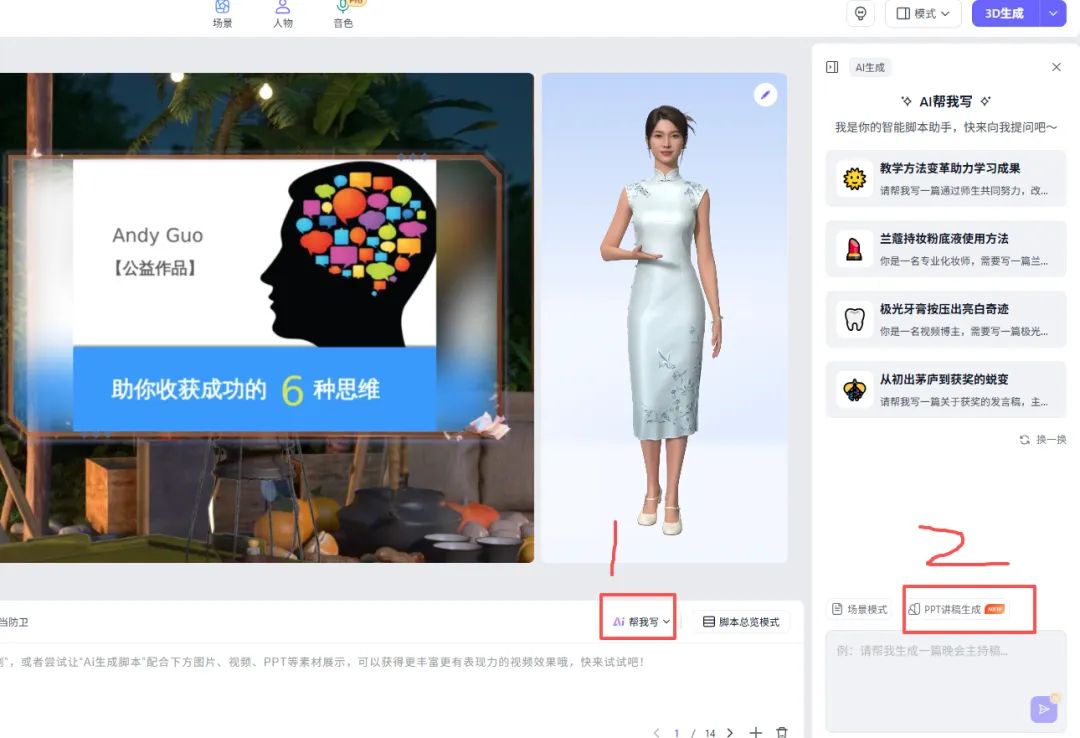Open the Ai 帮我写 dropdown
This screenshot has width=1080, height=738.
[641, 622]
